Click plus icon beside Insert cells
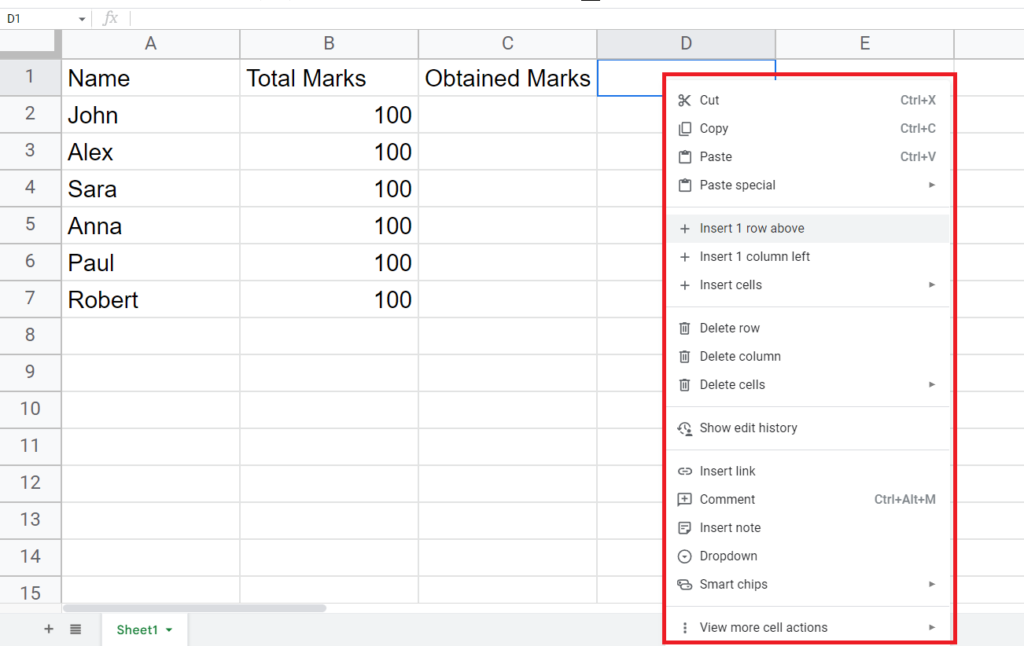 tap(684, 285)
